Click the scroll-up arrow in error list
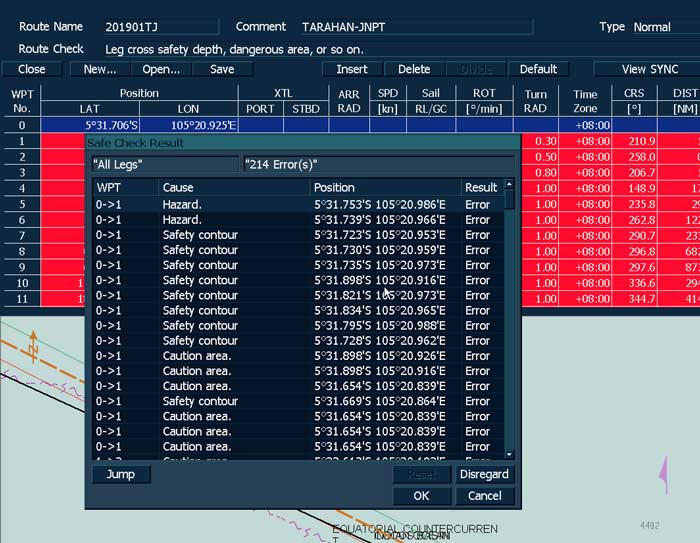This screenshot has height=543, width=700. click(510, 187)
